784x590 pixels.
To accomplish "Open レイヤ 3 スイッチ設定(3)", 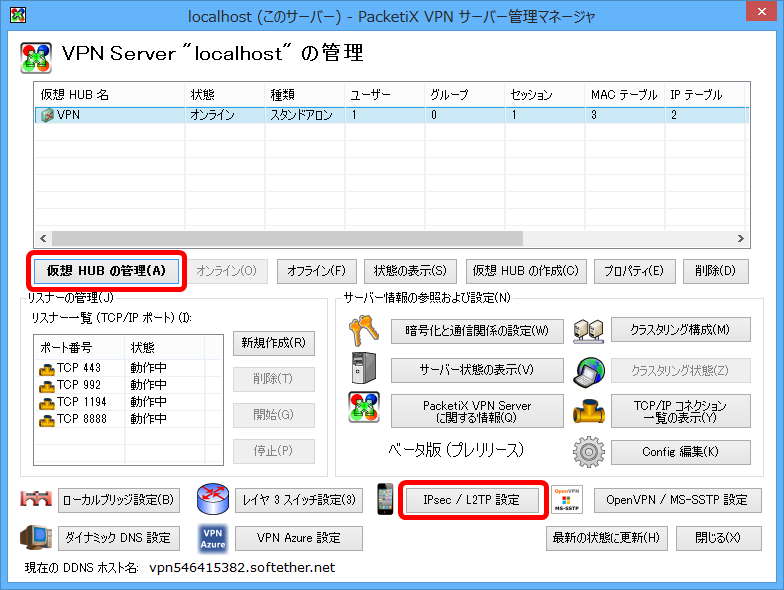I will tap(299, 500).
